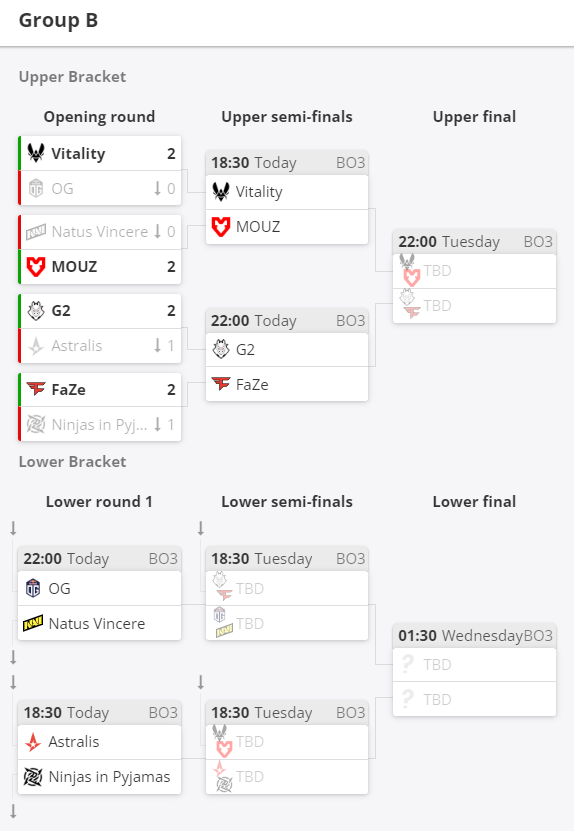This screenshot has height=831, width=574.
Task: Click the Ninjas in Pyjamas team name in lower round 1
Action: tap(109, 776)
